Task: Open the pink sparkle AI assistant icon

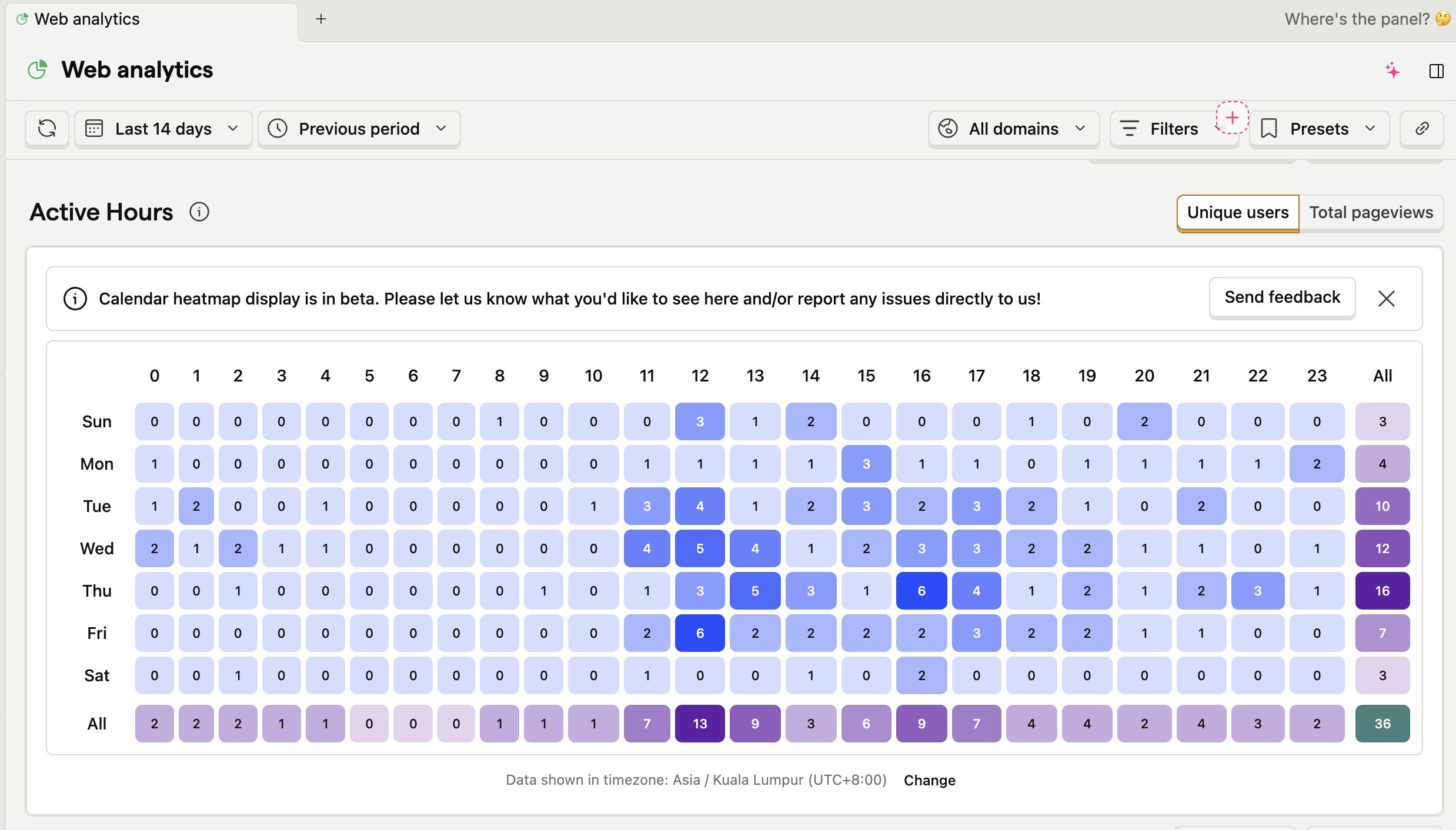Action: point(1392,71)
